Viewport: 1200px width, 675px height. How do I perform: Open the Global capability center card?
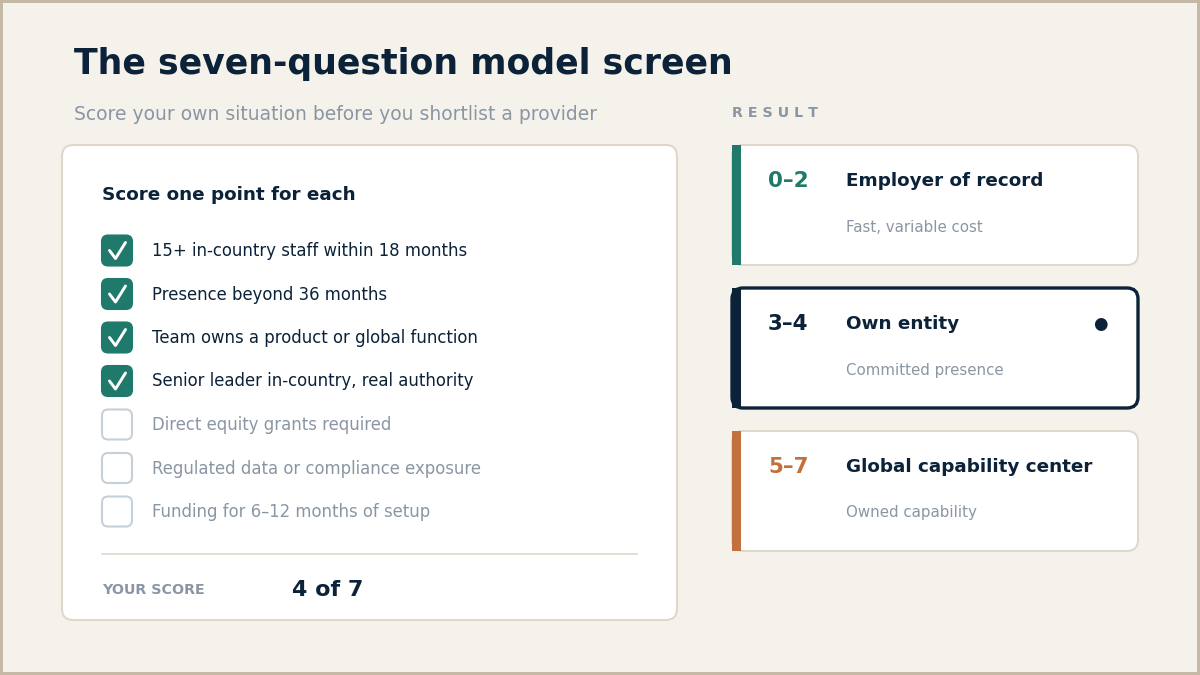point(935,491)
